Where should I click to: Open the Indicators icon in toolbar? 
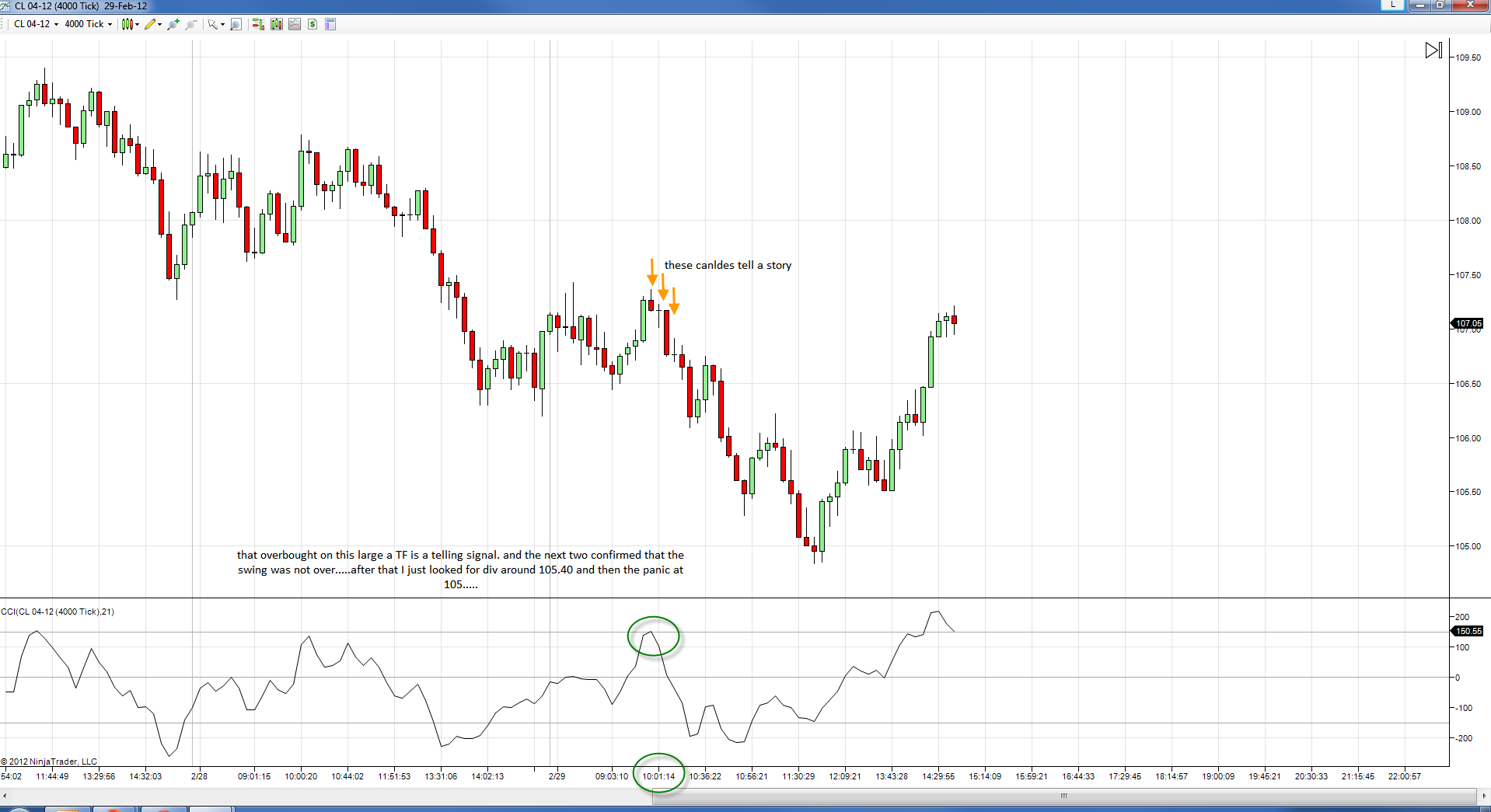295,24
